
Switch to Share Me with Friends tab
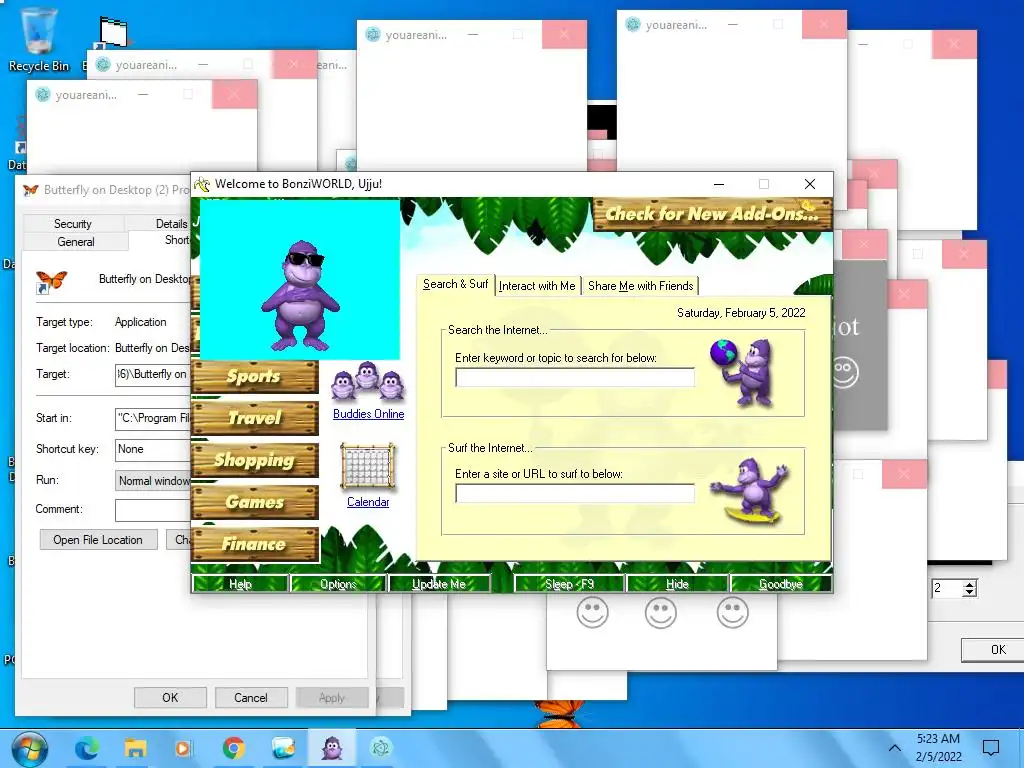(640, 286)
